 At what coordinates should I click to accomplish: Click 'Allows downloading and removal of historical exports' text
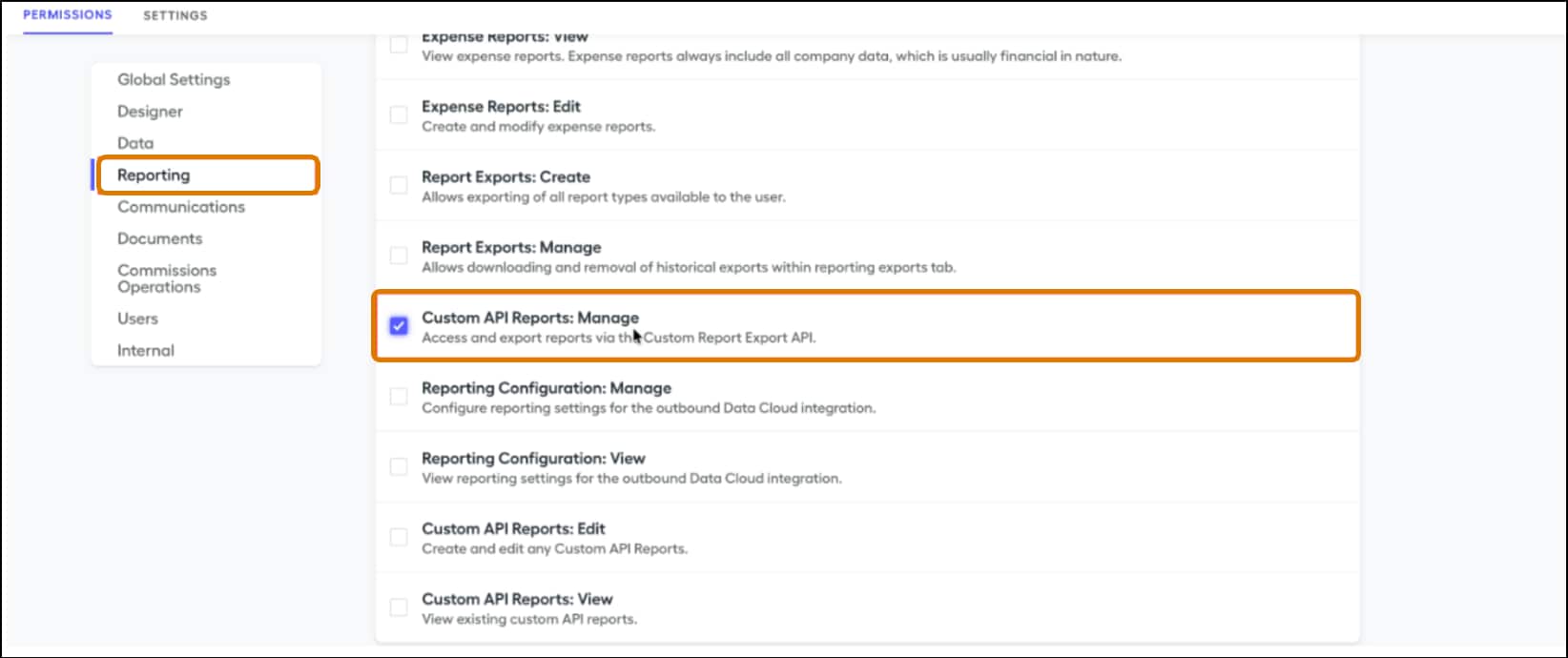pyautogui.click(x=689, y=268)
